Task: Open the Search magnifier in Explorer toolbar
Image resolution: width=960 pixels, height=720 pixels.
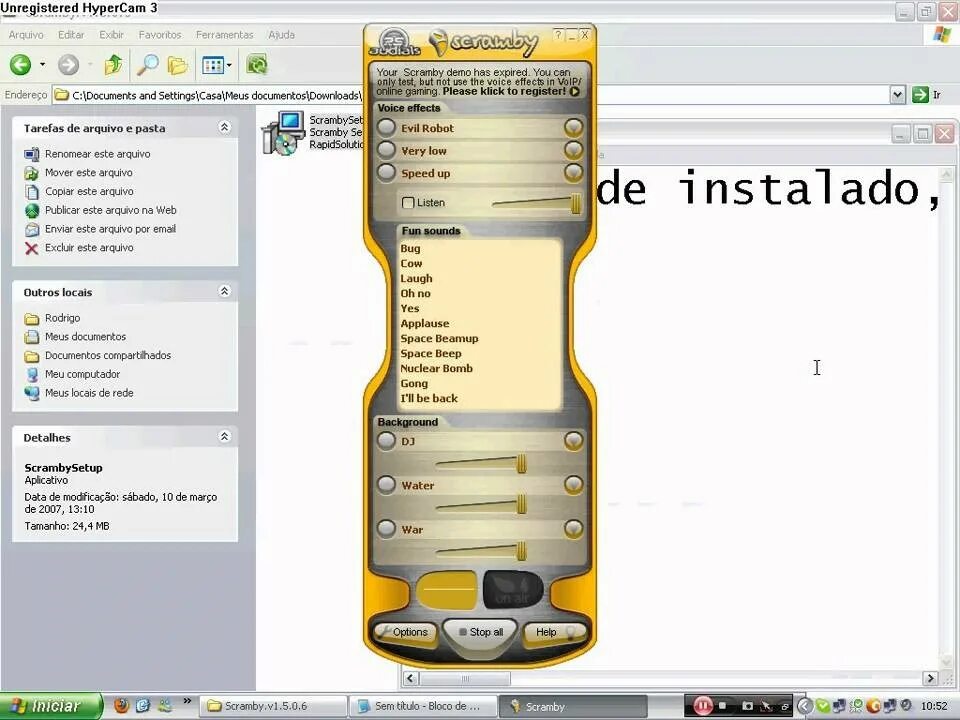Action: tap(148, 64)
